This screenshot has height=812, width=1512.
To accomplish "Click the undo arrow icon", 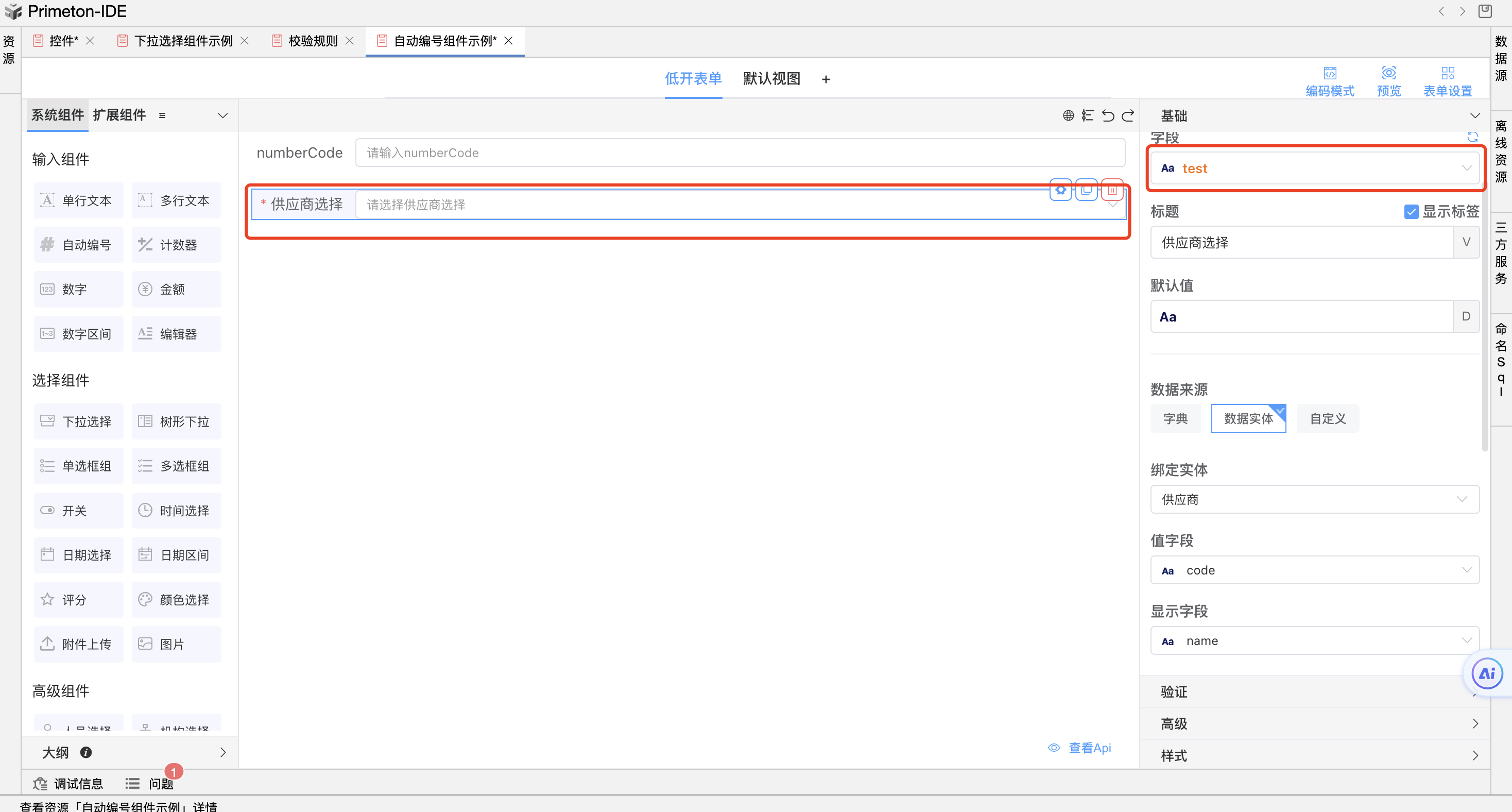I will pyautogui.click(x=1108, y=115).
